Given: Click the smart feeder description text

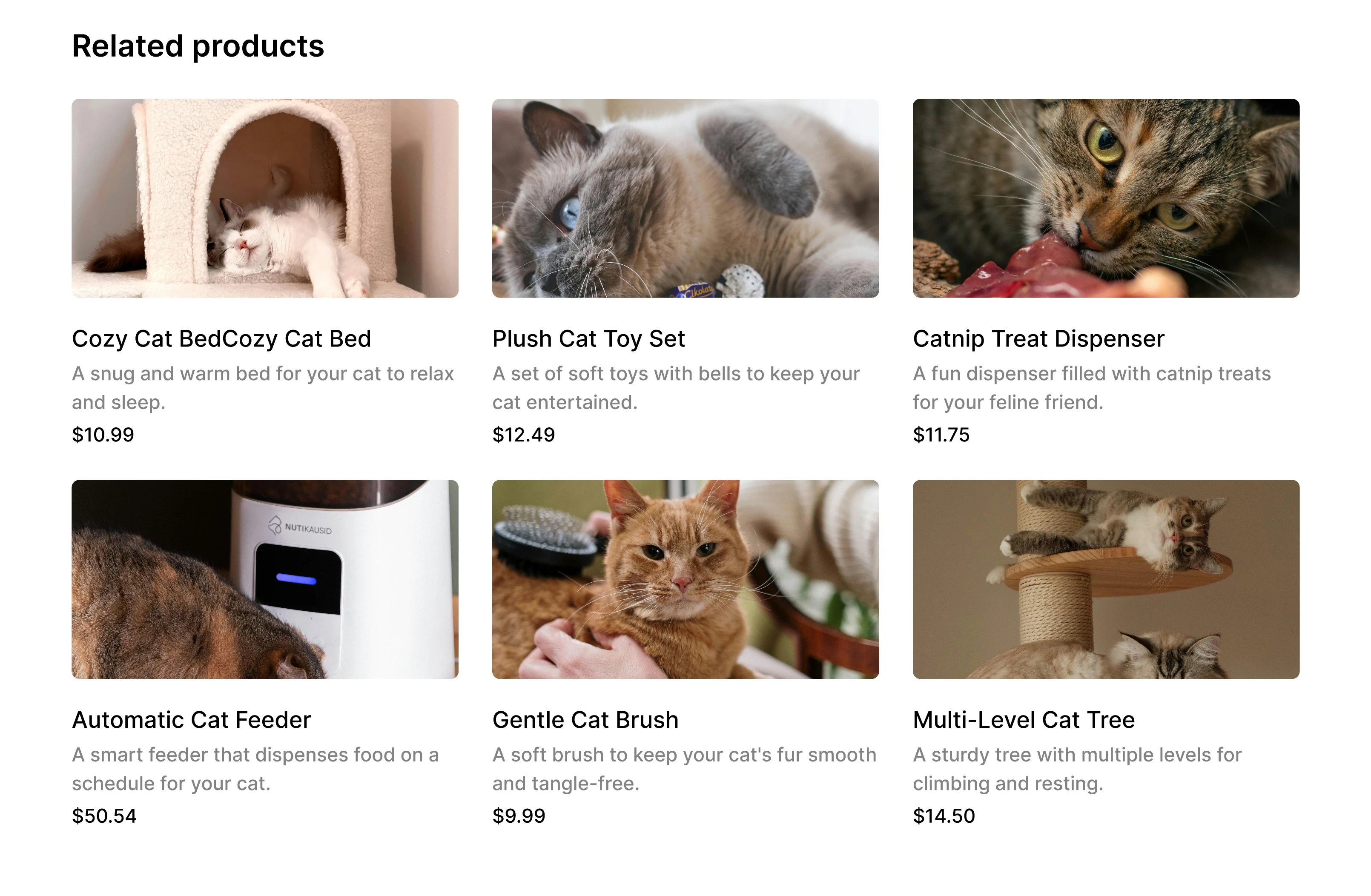Looking at the screenshot, I should click(x=255, y=769).
